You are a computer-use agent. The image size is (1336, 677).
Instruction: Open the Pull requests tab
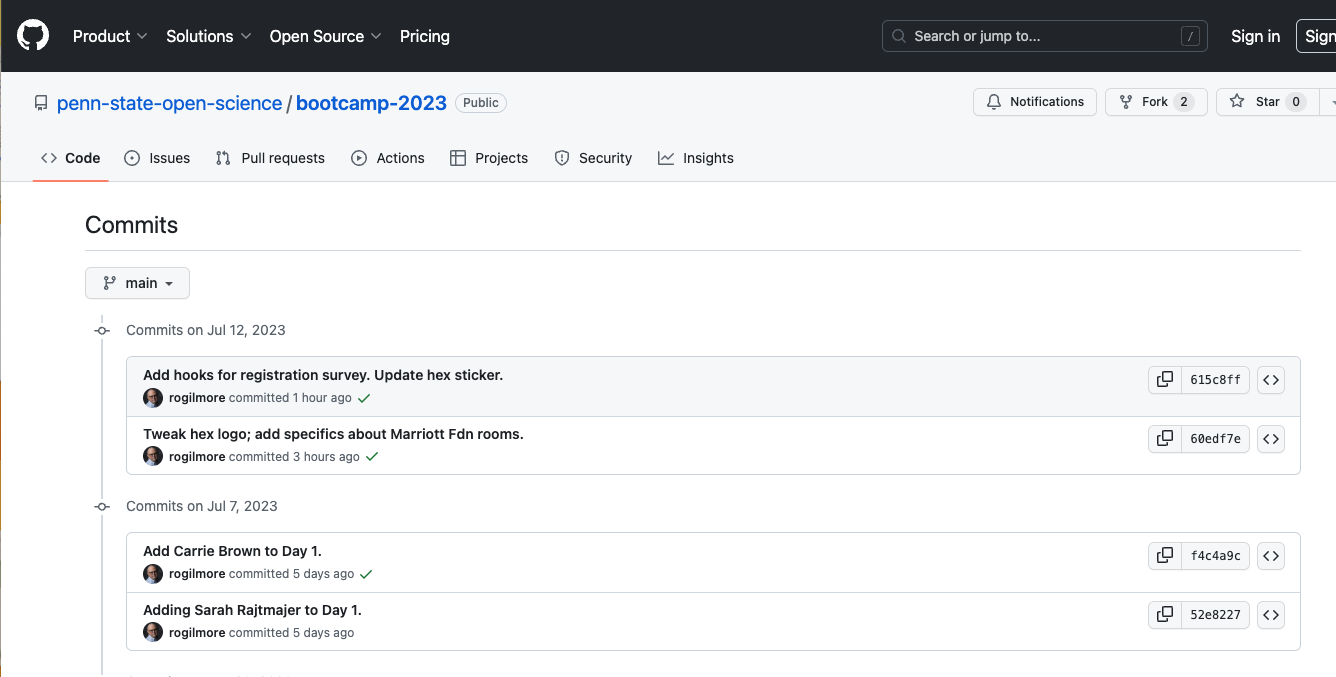[270, 158]
